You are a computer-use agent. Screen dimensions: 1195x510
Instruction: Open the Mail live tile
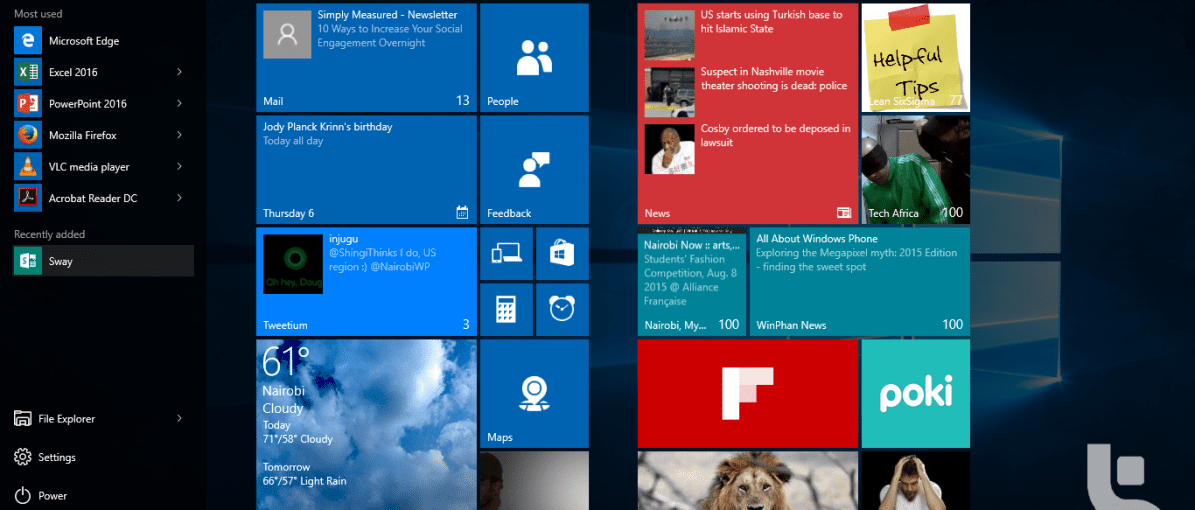coord(367,57)
